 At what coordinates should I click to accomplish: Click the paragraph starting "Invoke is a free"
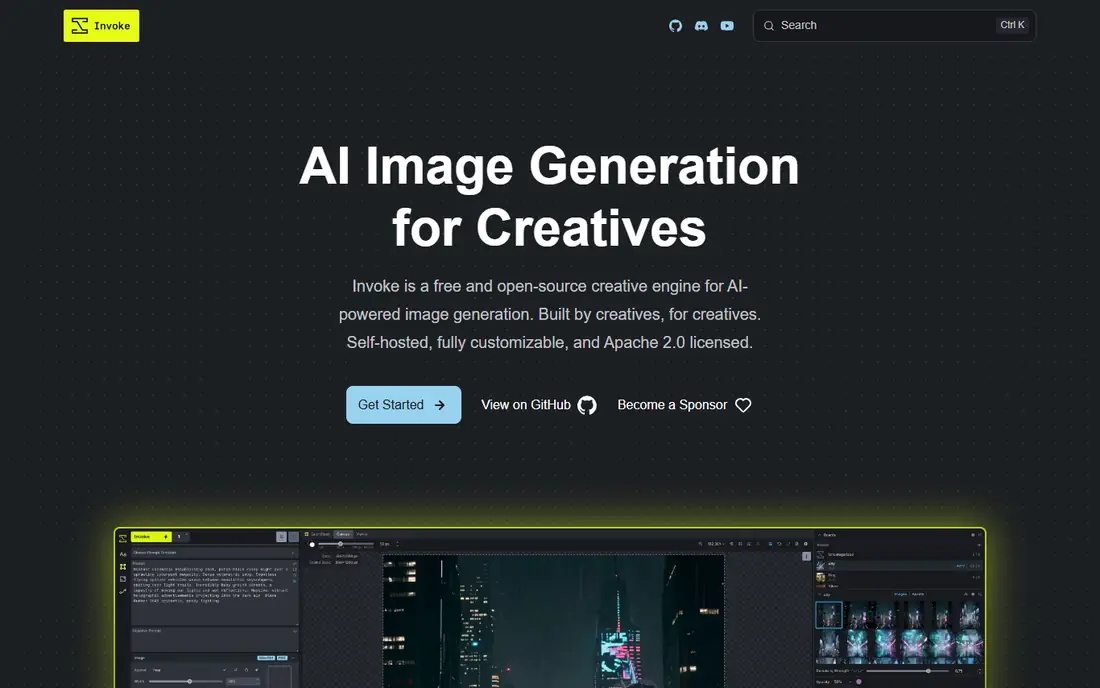coord(549,314)
